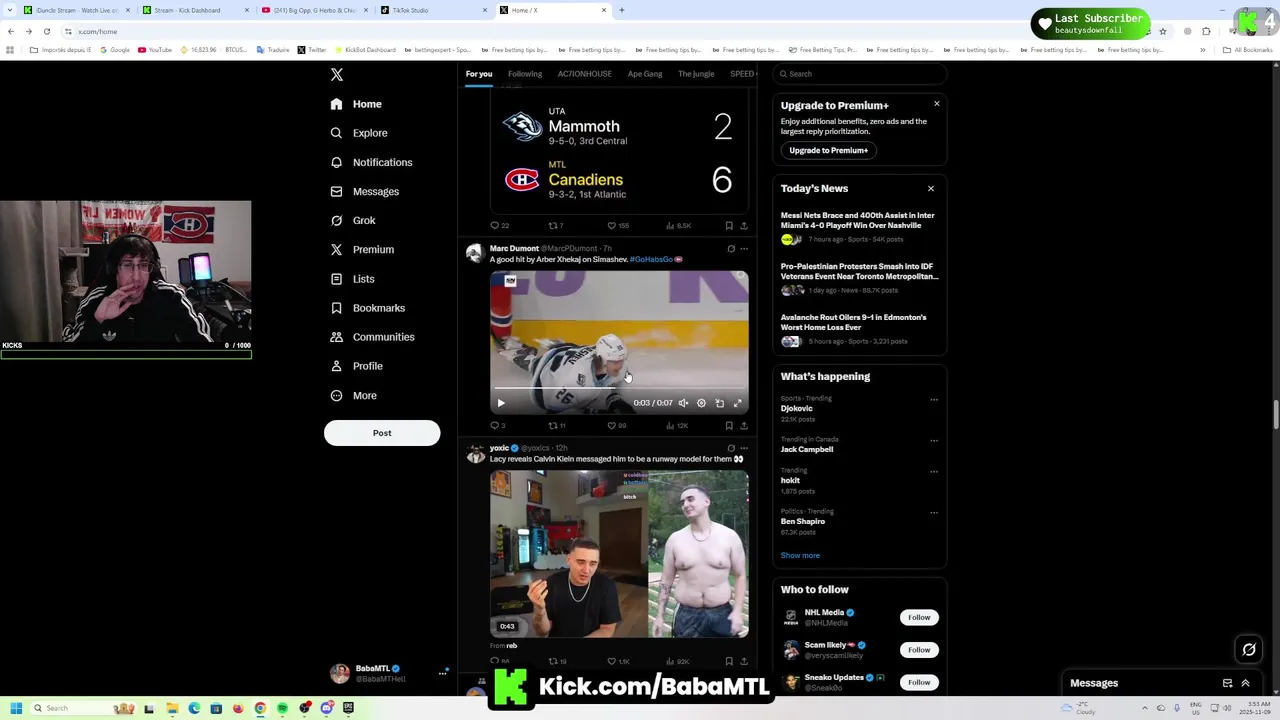
Task: Open Explore in the X sidebar
Action: click(358, 133)
